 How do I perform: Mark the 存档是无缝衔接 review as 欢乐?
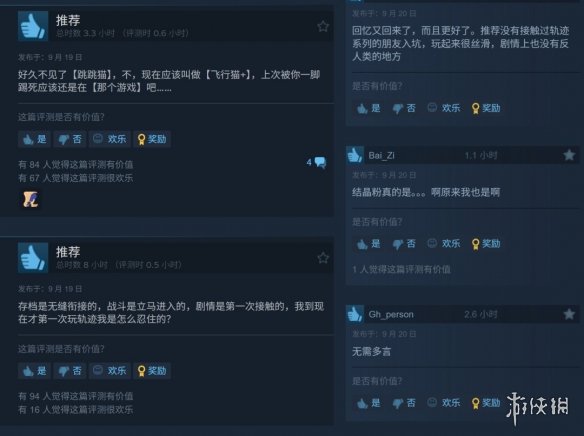pyautogui.click(x=110, y=371)
